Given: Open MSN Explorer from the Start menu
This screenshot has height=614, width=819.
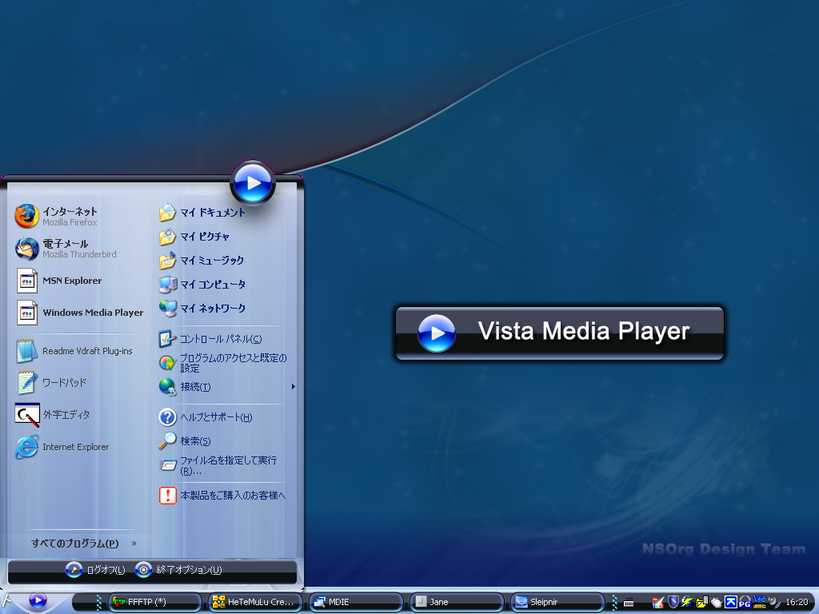Looking at the screenshot, I should pyautogui.click(x=58, y=281).
